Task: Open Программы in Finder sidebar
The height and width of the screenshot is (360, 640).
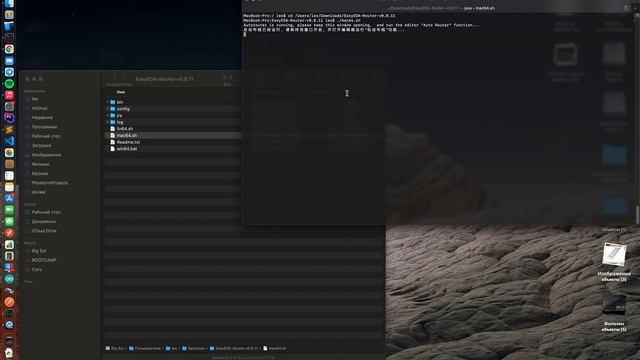Action: [x=44, y=127]
